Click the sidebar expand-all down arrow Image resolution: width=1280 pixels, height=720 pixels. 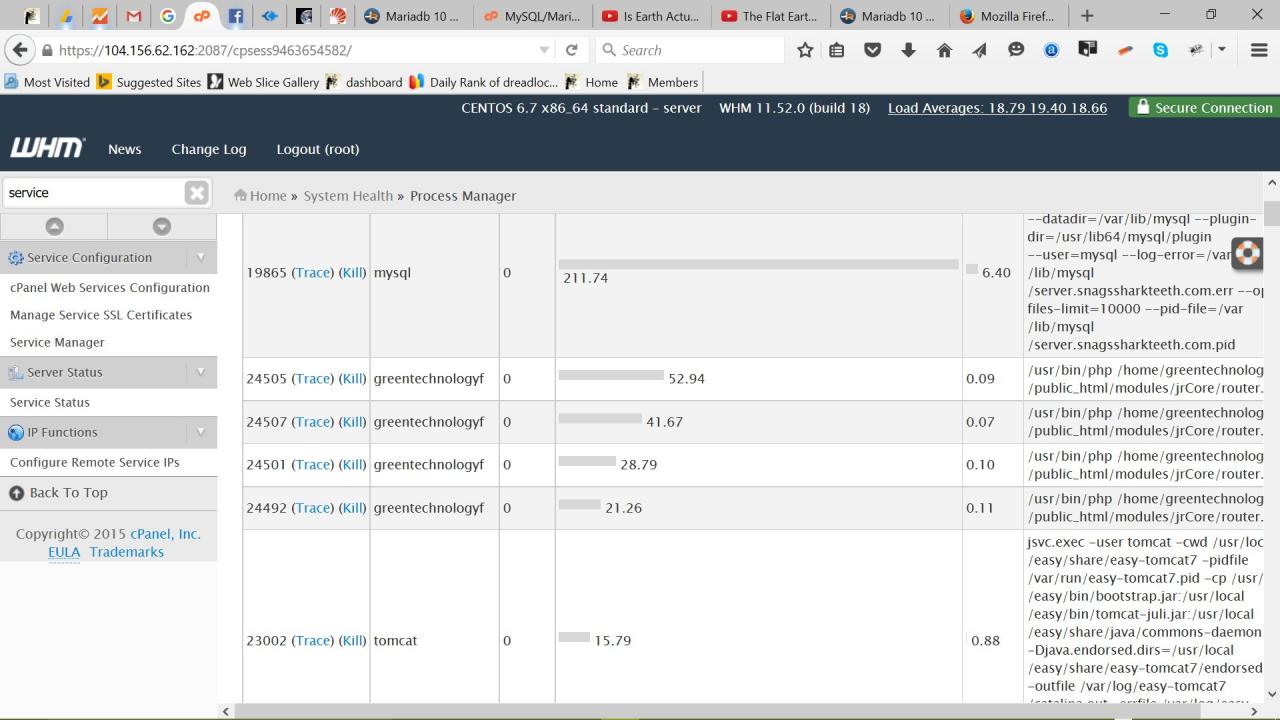coord(162,227)
